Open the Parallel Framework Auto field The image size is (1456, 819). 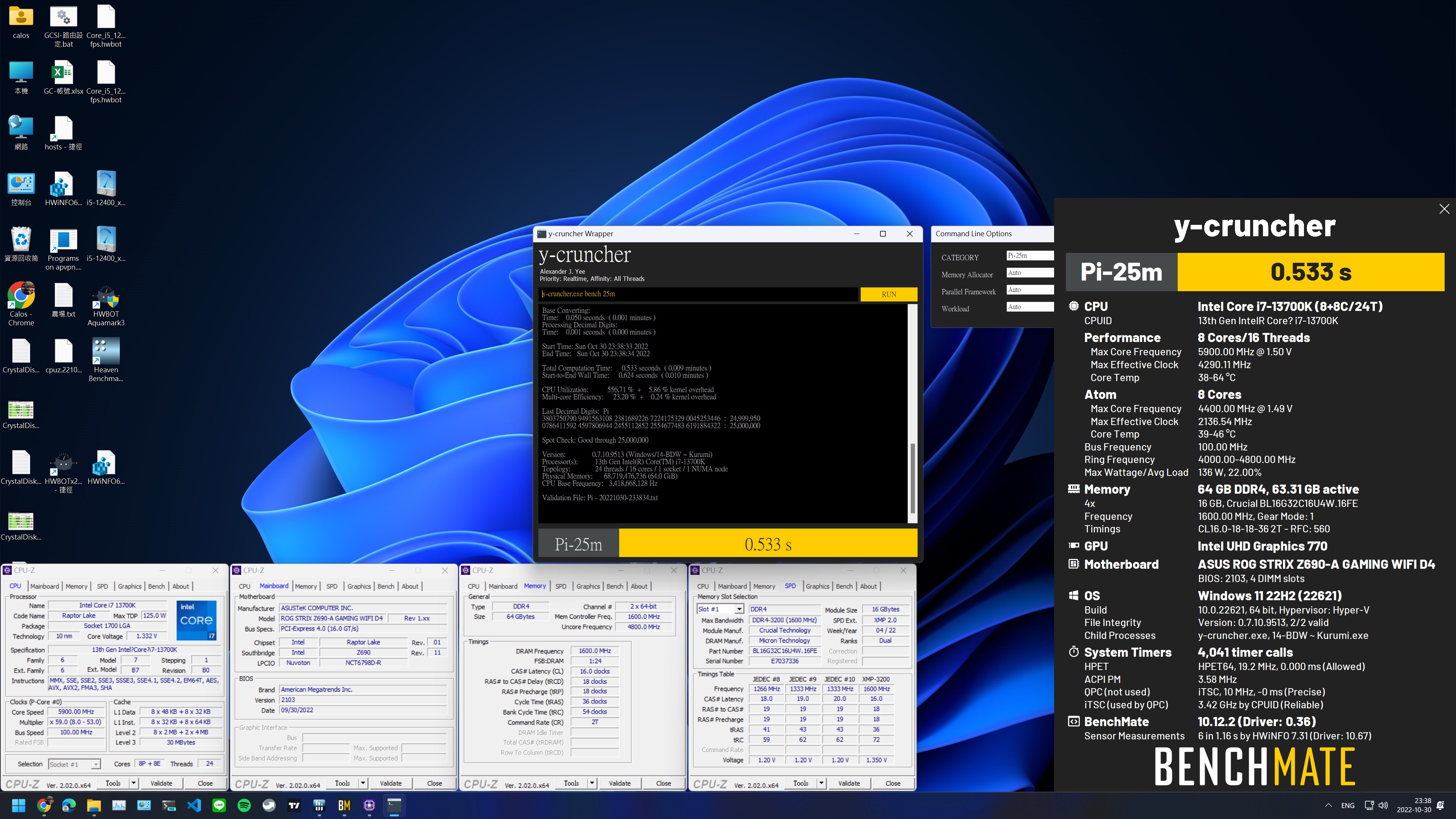1030,289
